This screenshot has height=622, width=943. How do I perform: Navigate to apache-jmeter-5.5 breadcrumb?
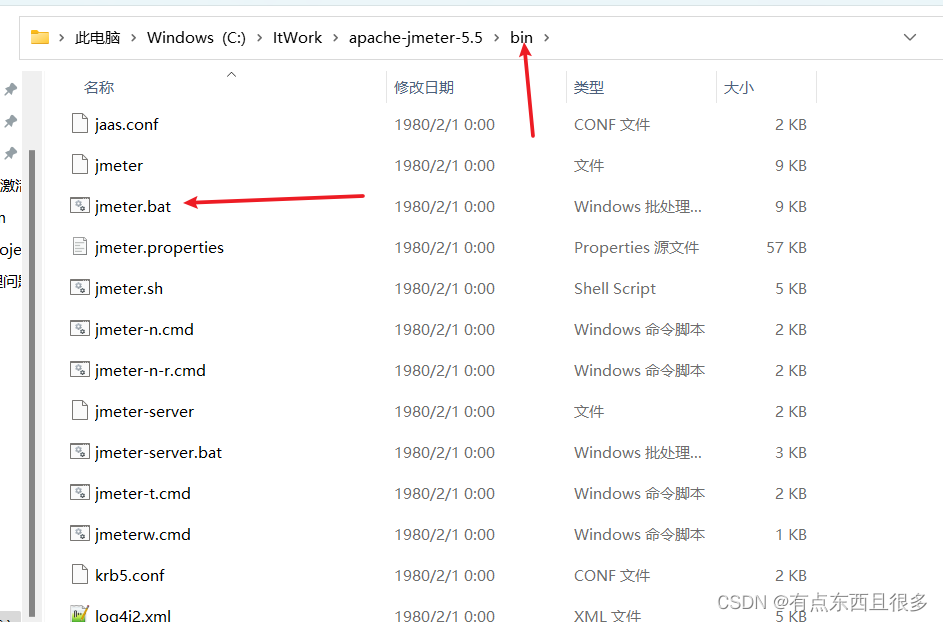[x=416, y=38]
